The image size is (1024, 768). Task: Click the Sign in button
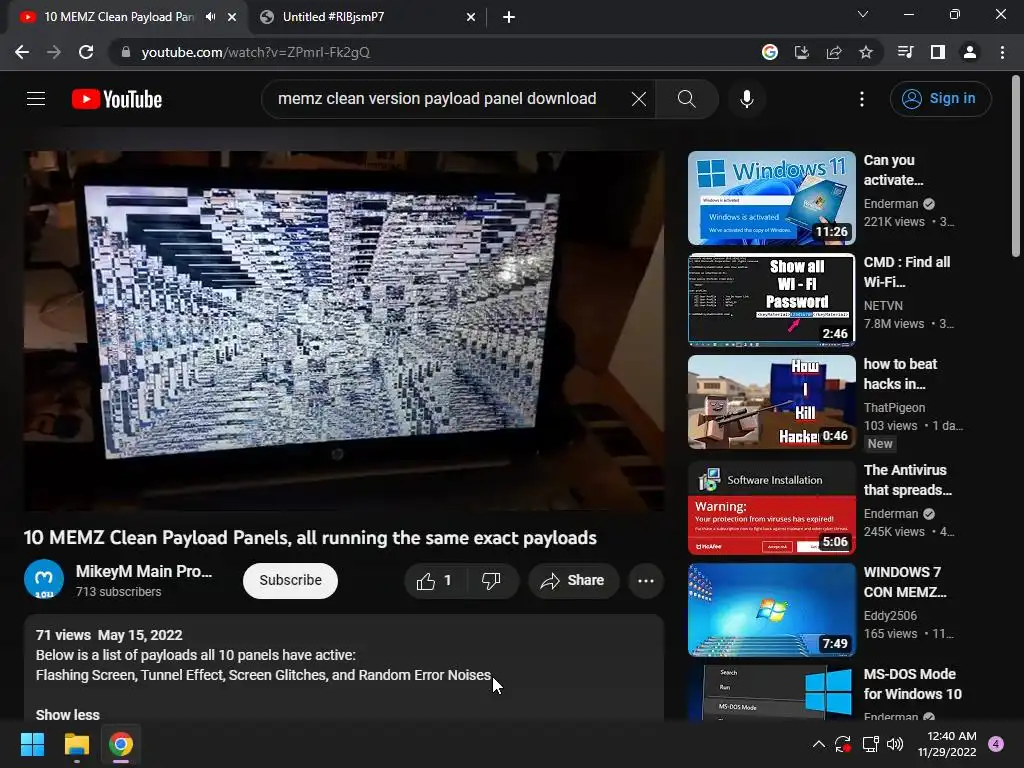[x=940, y=99]
